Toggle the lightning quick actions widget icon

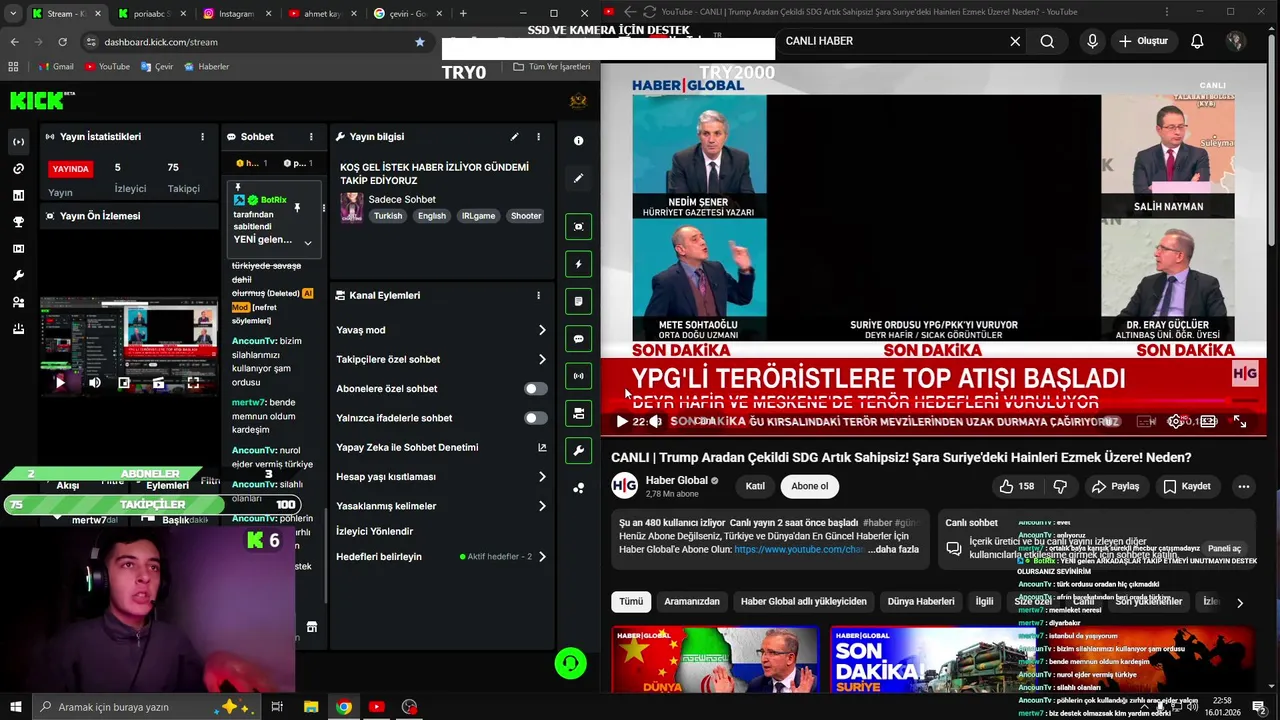pos(578,265)
